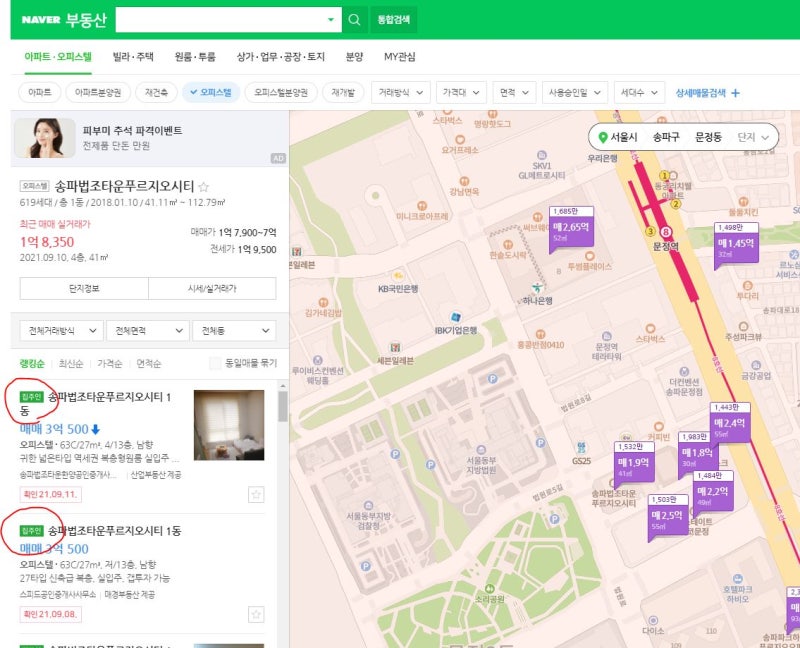This screenshot has width=800, height=648.
Task: Switch to the 원룸·투룸 tab
Action: coord(195,57)
